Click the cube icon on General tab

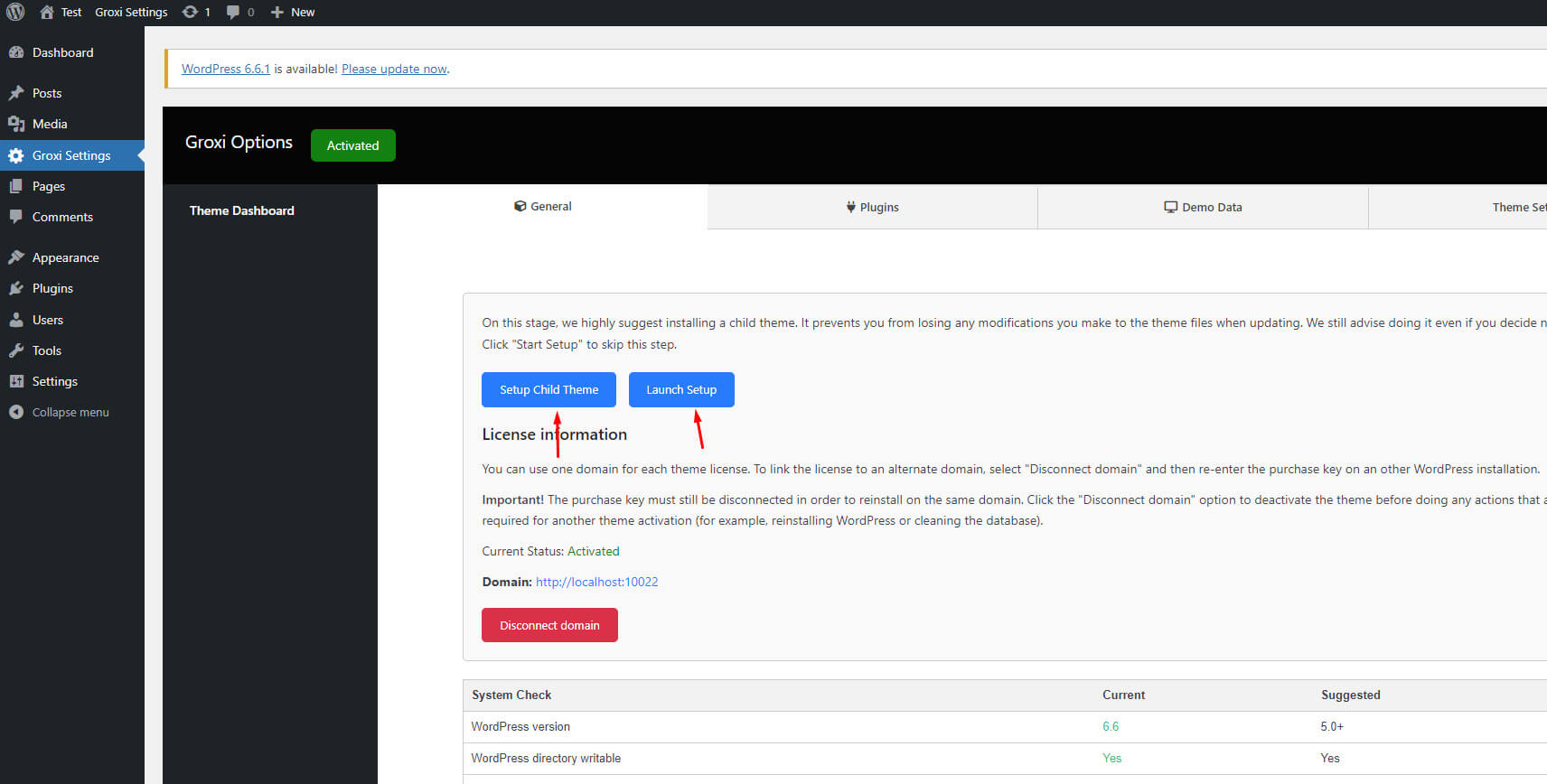[x=520, y=206]
